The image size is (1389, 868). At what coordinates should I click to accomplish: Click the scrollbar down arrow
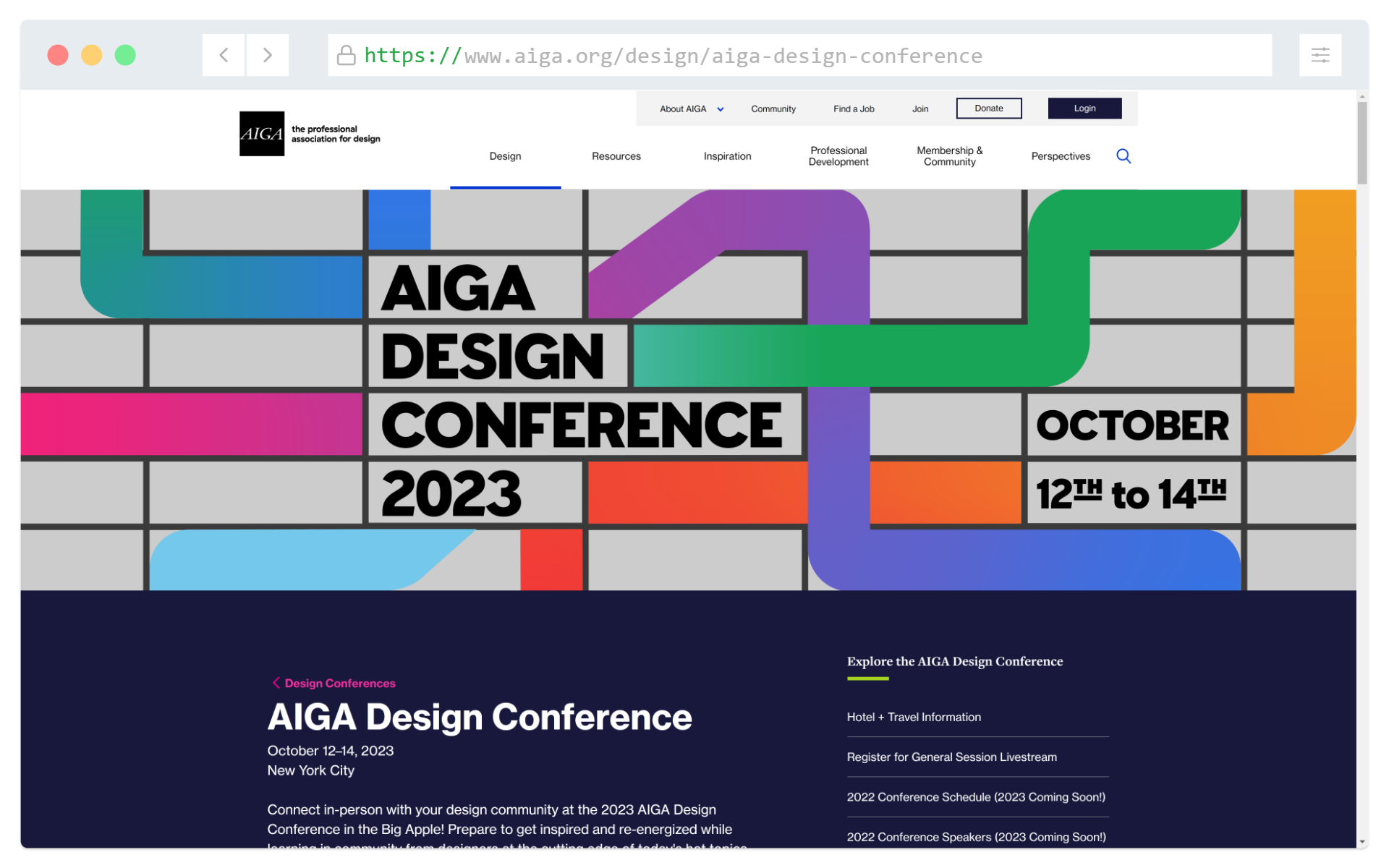(x=1362, y=842)
